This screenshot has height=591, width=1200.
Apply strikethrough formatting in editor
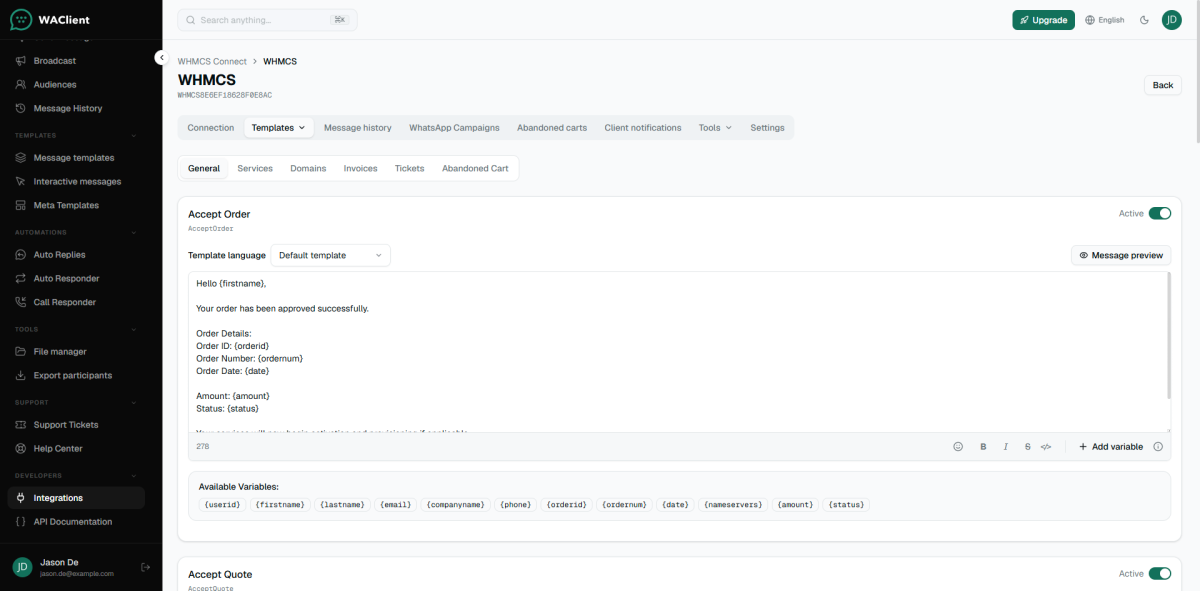click(x=1028, y=447)
